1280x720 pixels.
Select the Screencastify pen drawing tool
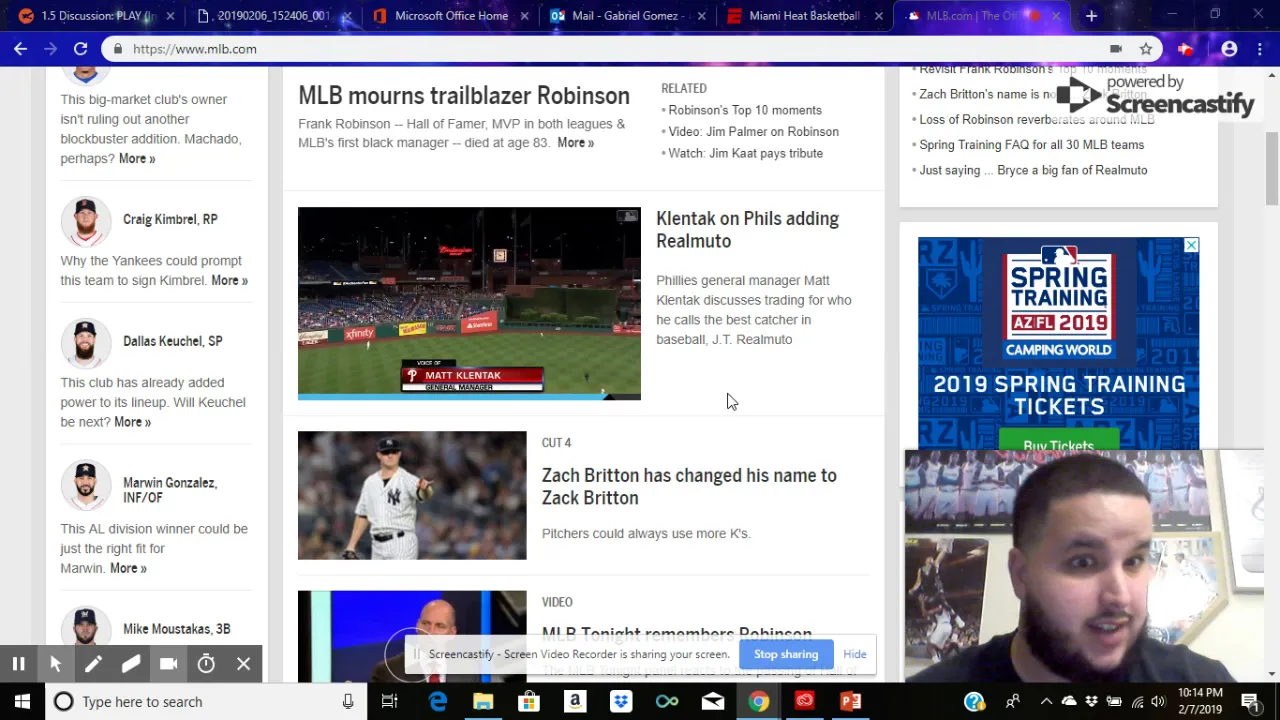[x=93, y=664]
